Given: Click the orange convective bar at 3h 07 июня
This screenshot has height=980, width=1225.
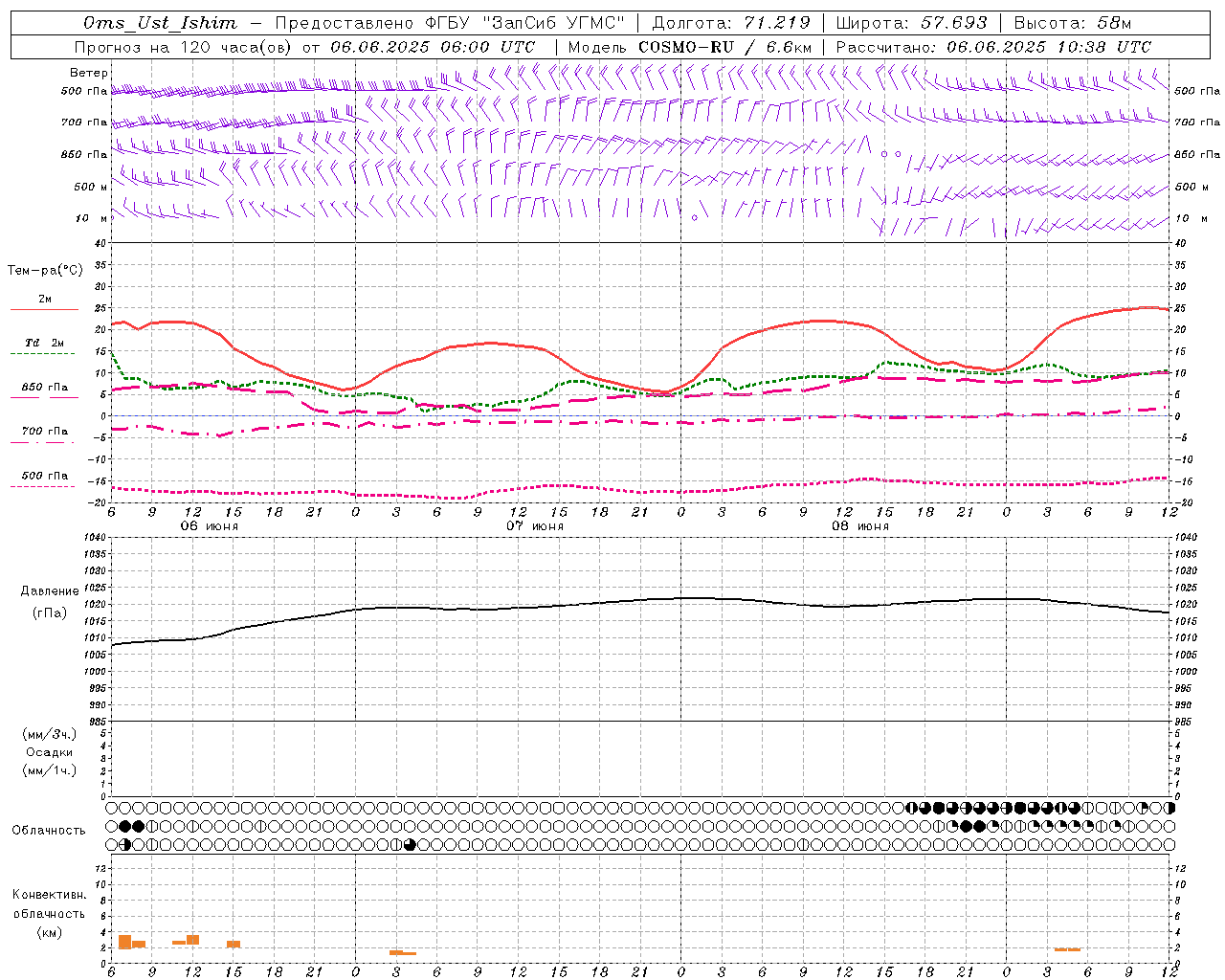Looking at the screenshot, I should pos(395,952).
